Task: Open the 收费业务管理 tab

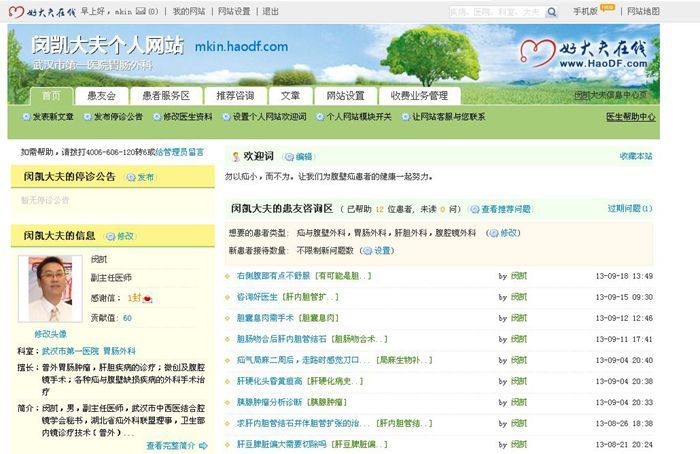Action: [x=419, y=96]
